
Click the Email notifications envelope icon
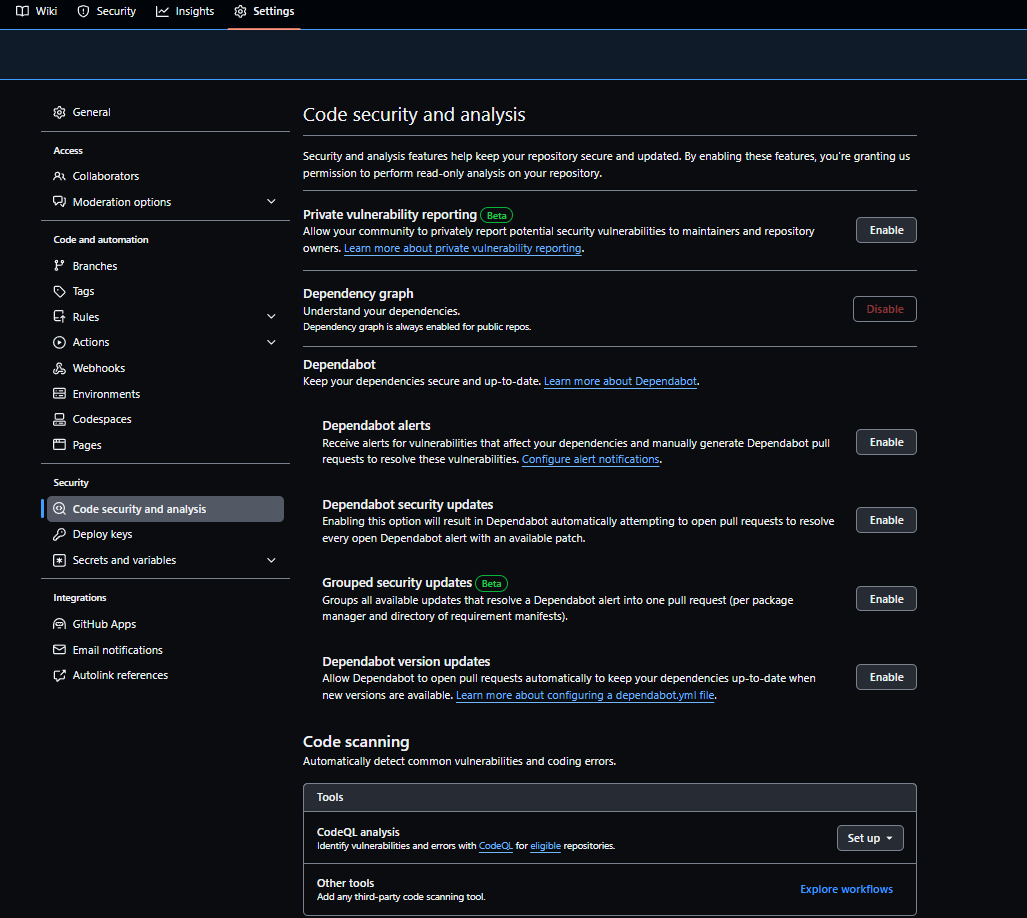point(59,650)
